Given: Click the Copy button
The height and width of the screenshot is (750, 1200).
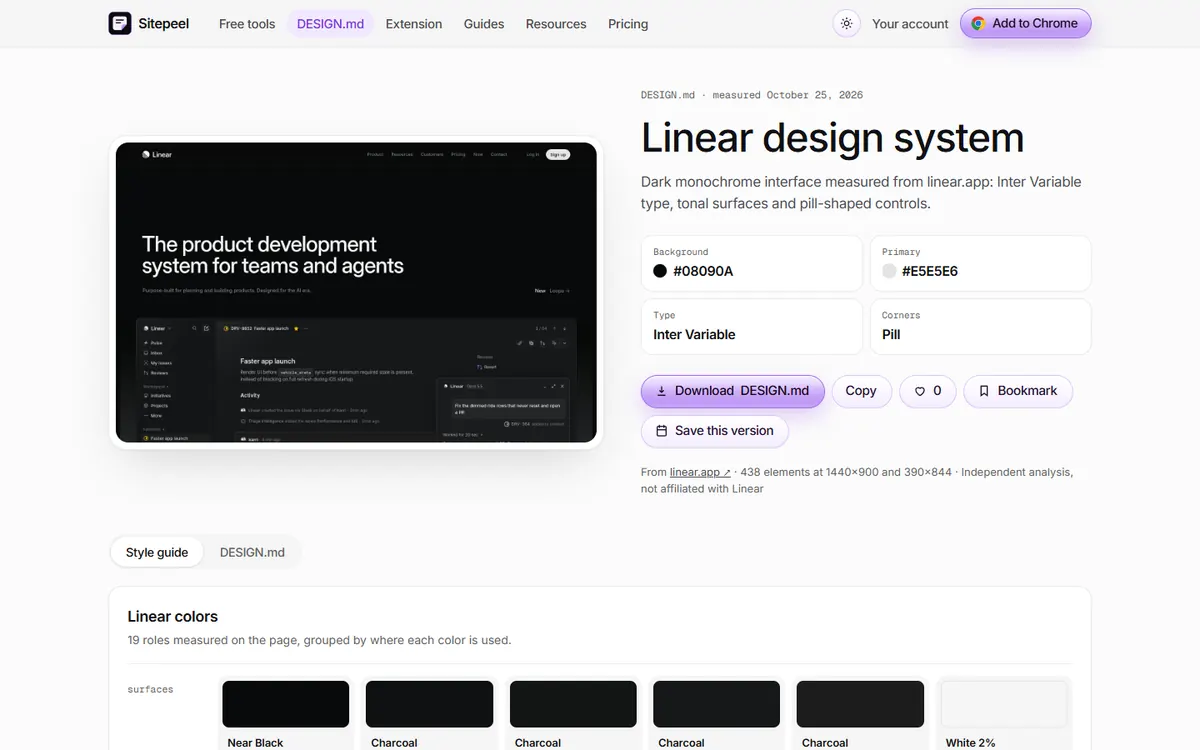Looking at the screenshot, I should (861, 391).
